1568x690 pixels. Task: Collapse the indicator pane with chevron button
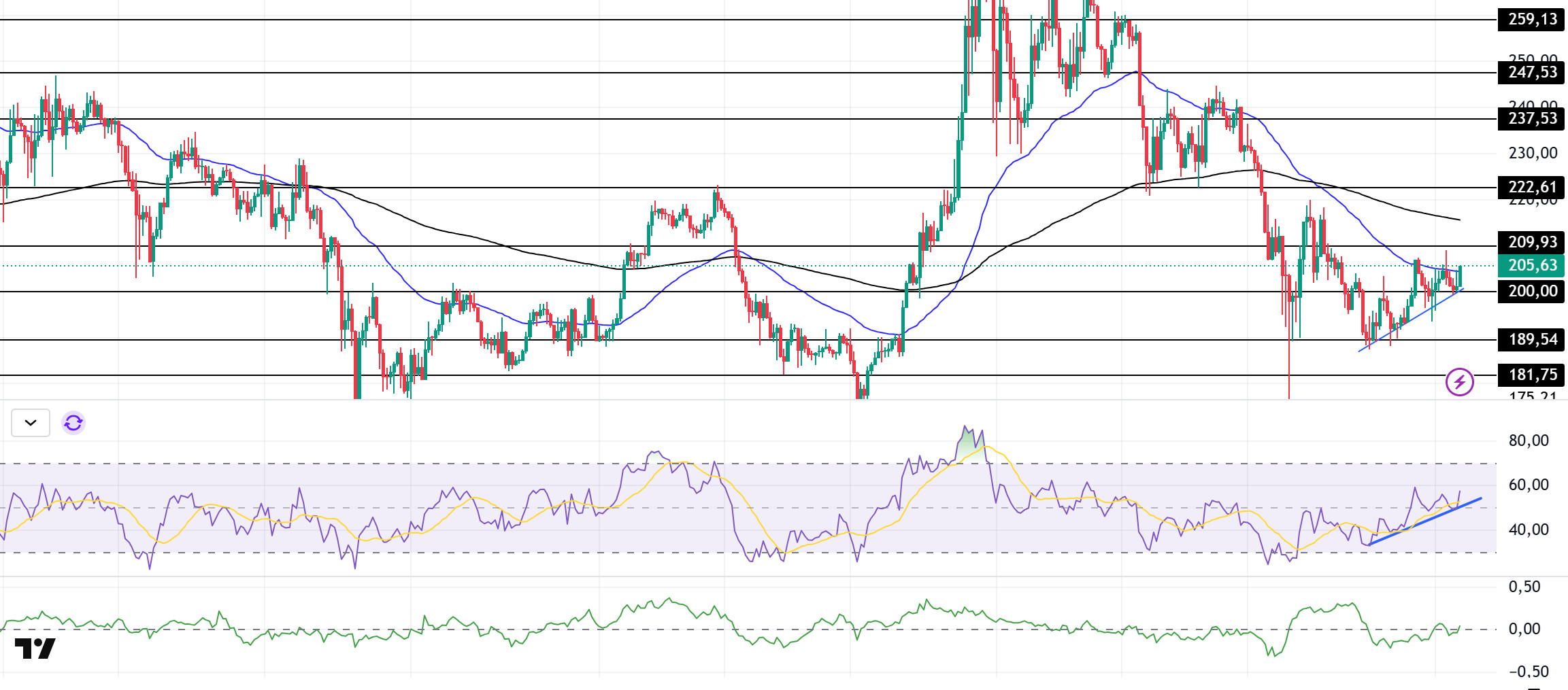[x=31, y=423]
